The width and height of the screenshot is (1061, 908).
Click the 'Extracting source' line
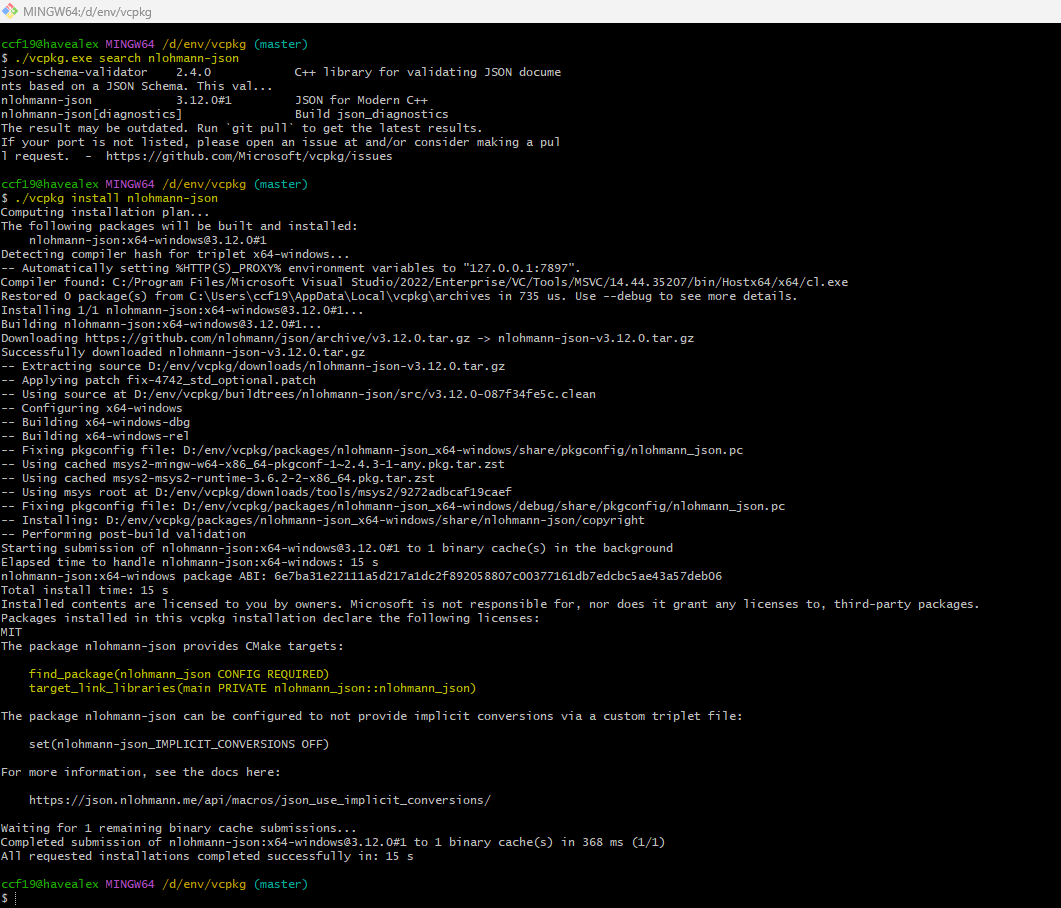pyautogui.click(x=253, y=366)
